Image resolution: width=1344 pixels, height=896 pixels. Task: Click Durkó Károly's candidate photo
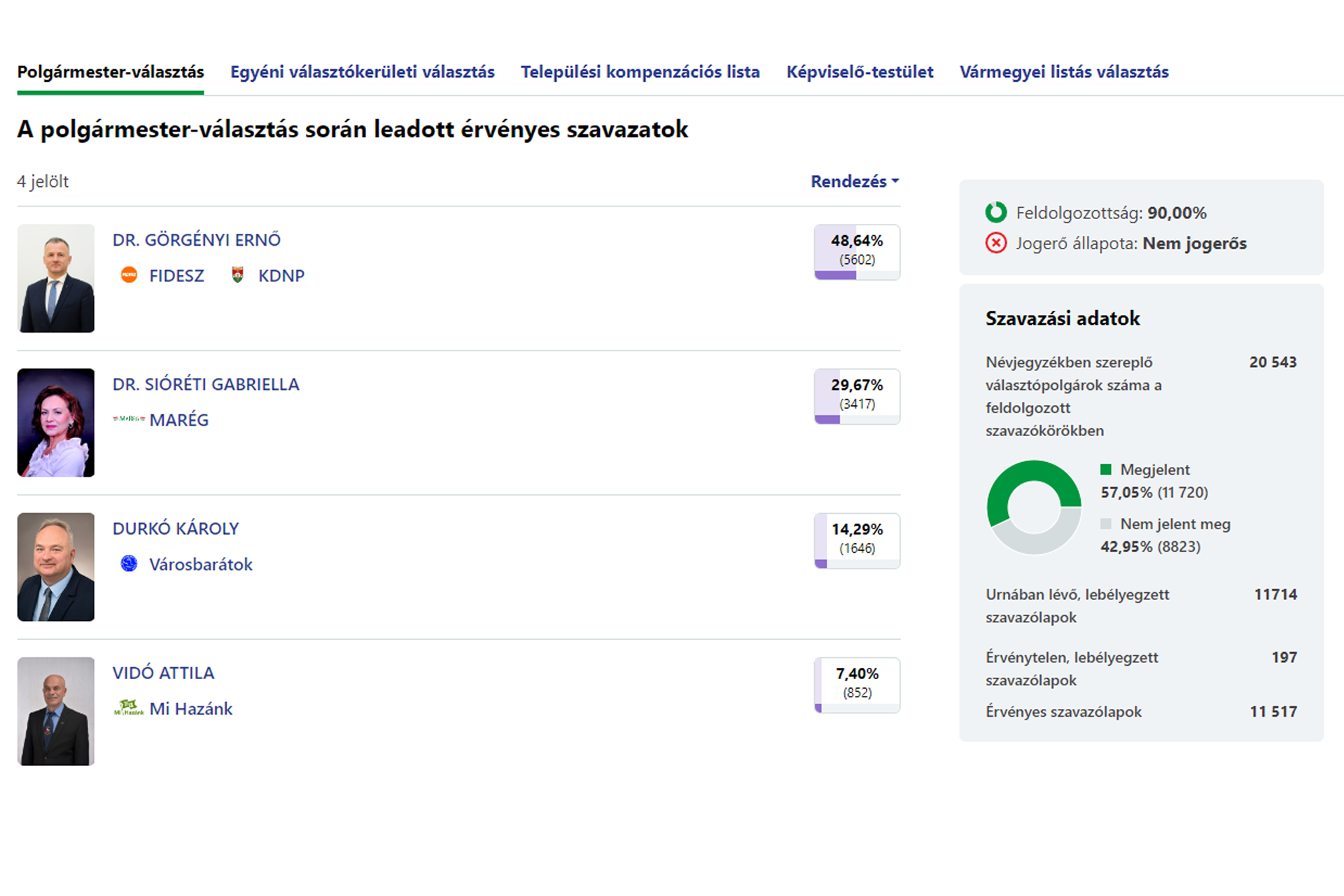coord(56,567)
